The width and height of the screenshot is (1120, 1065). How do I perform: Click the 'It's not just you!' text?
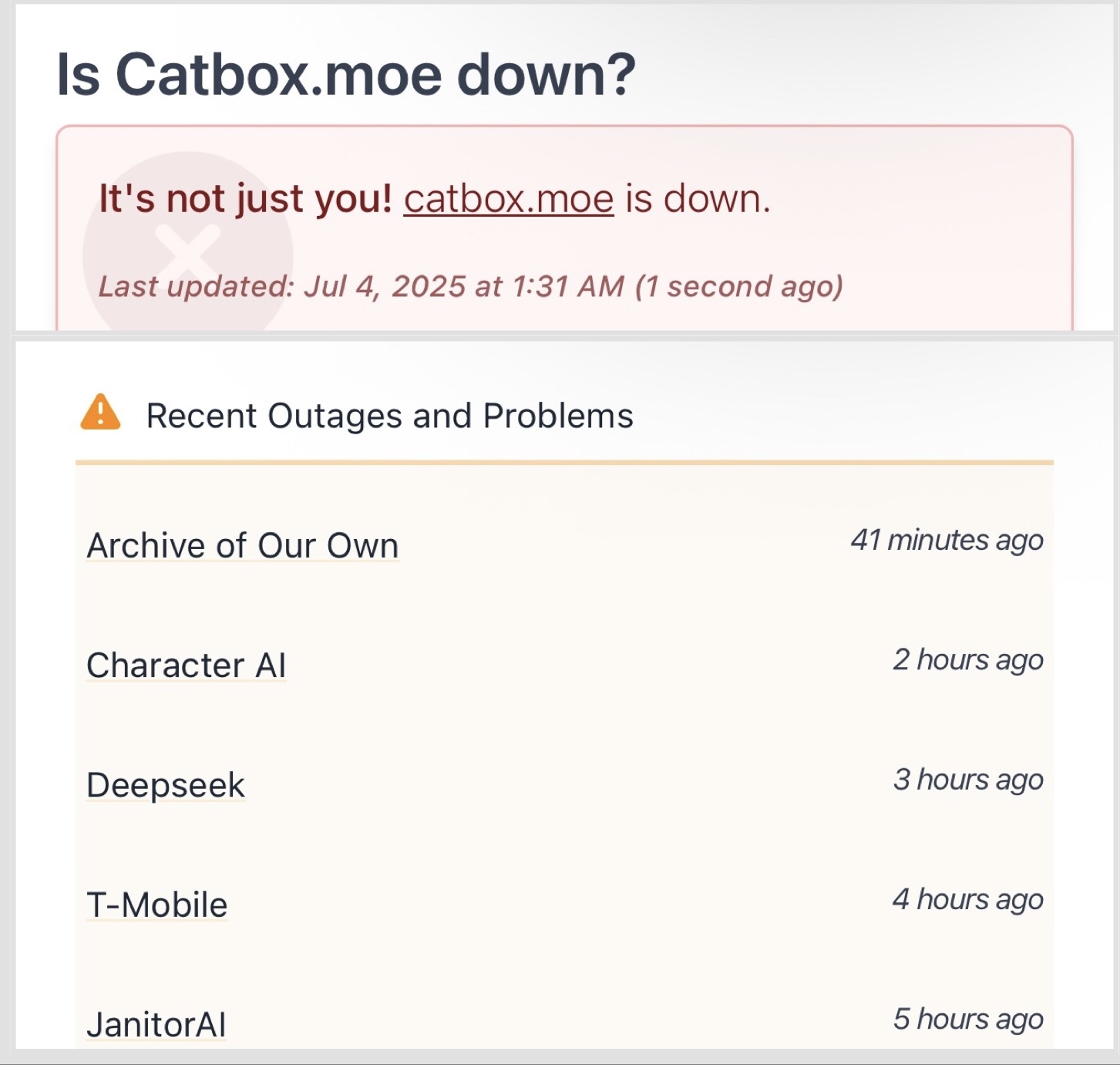click(246, 199)
